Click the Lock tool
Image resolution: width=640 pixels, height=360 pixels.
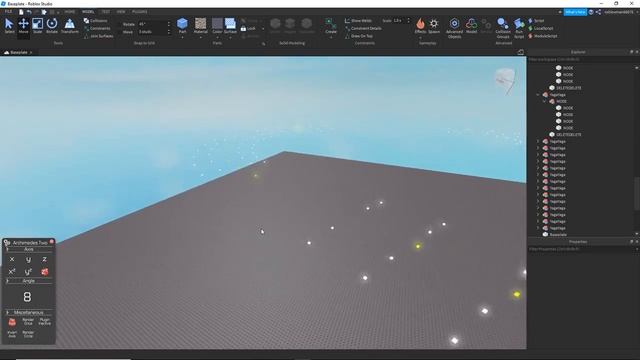[x=248, y=29]
